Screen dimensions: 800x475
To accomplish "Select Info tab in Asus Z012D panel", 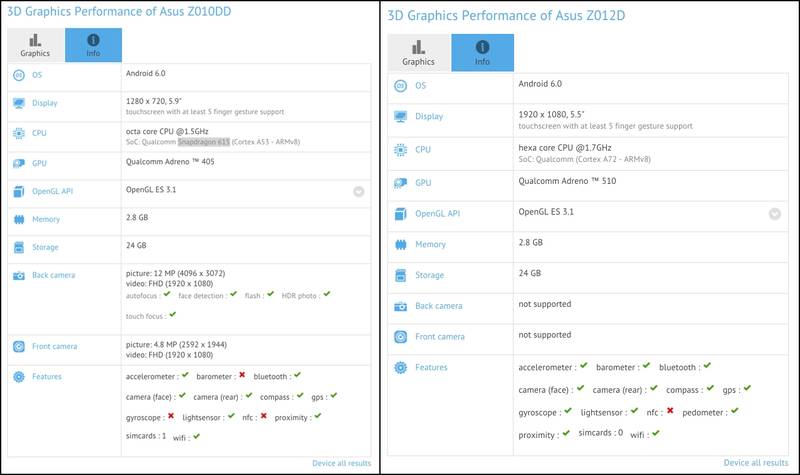I will pos(483,53).
